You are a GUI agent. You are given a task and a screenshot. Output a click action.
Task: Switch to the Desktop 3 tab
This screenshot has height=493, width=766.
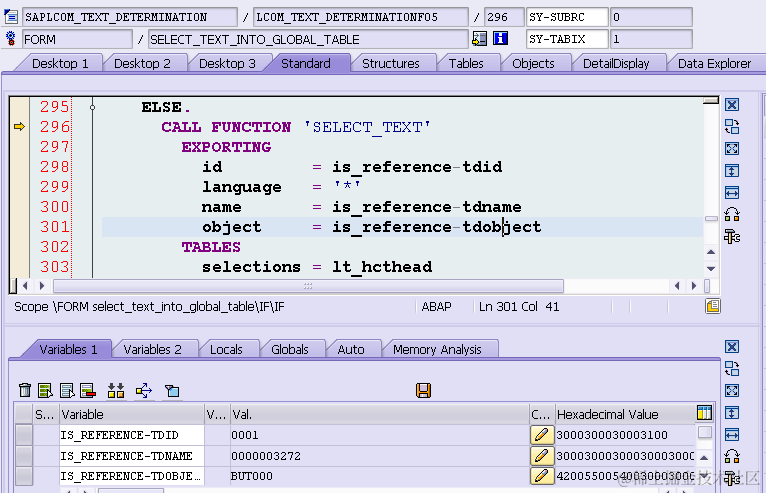(x=227, y=64)
